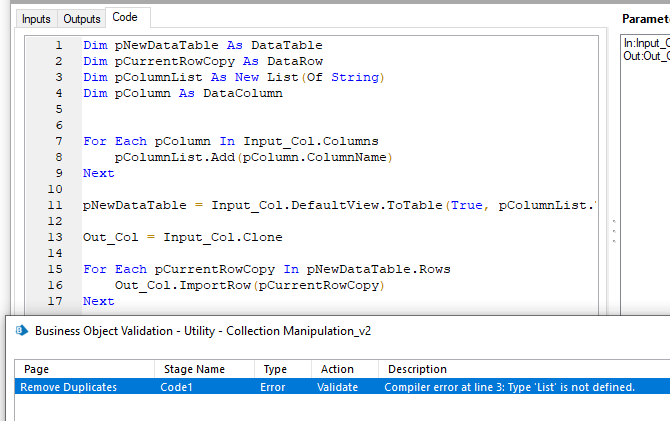
Task: Sort by the Stage Name column header
Action: [x=204, y=369]
